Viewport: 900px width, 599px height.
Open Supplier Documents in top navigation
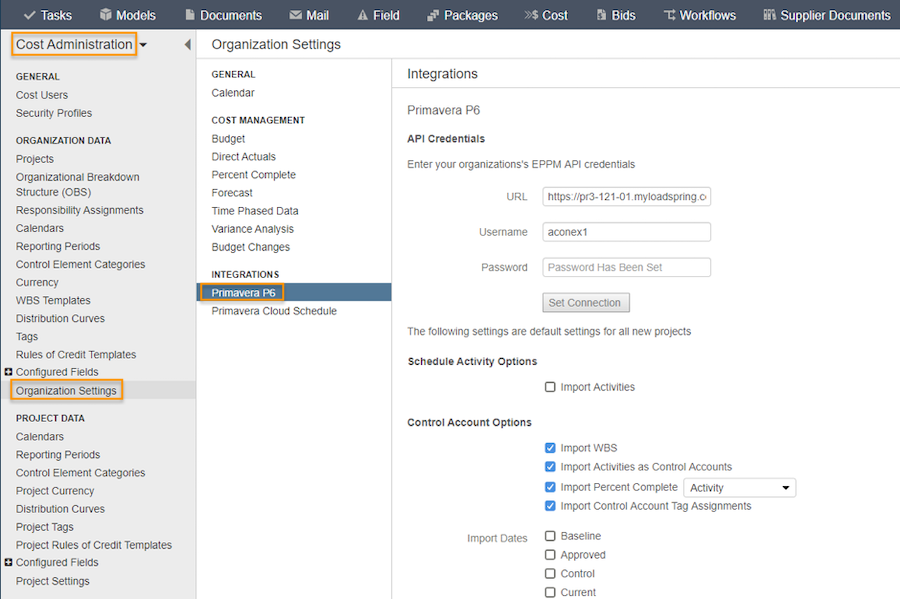tap(827, 15)
